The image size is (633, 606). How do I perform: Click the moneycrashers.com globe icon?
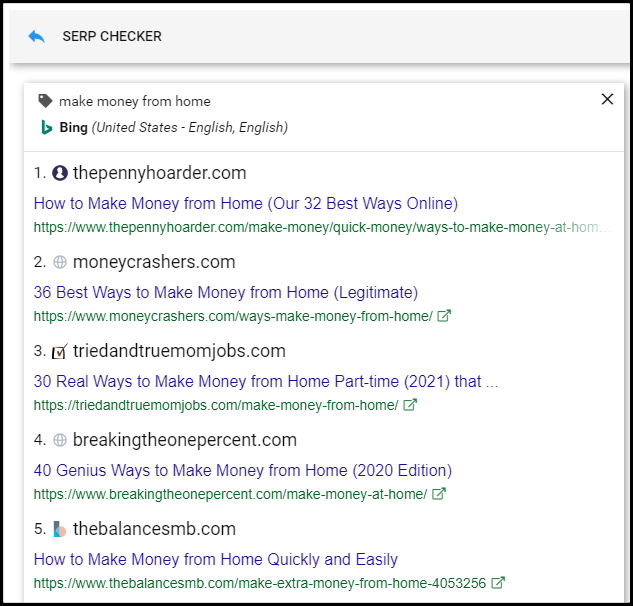(x=60, y=262)
